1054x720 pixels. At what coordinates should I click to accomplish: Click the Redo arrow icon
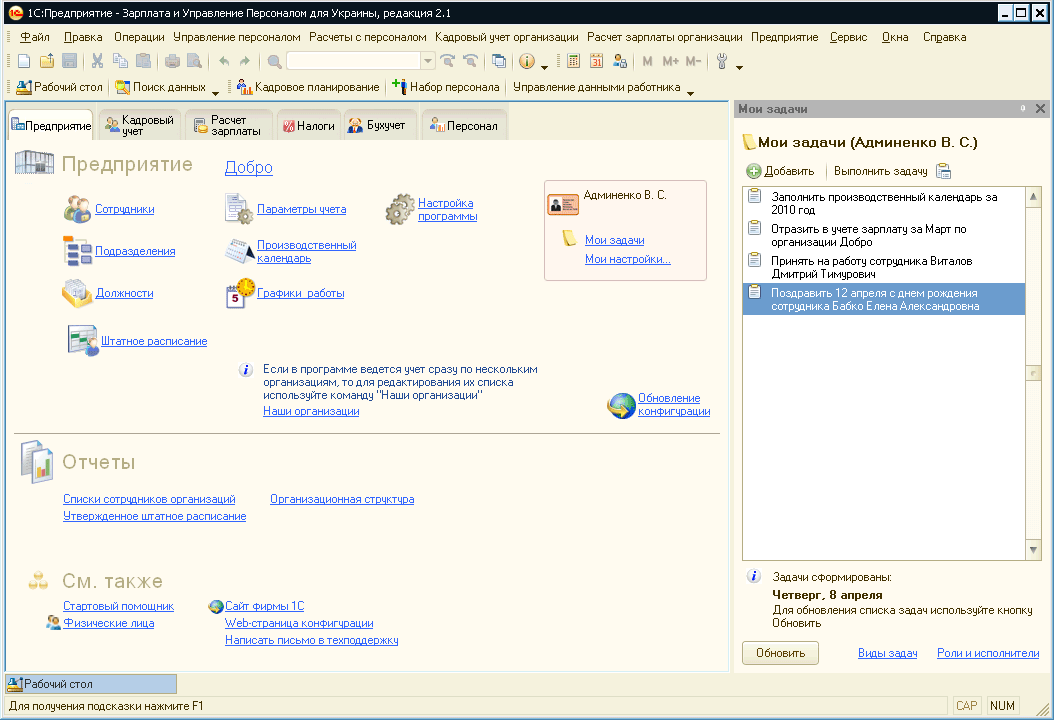click(x=245, y=62)
